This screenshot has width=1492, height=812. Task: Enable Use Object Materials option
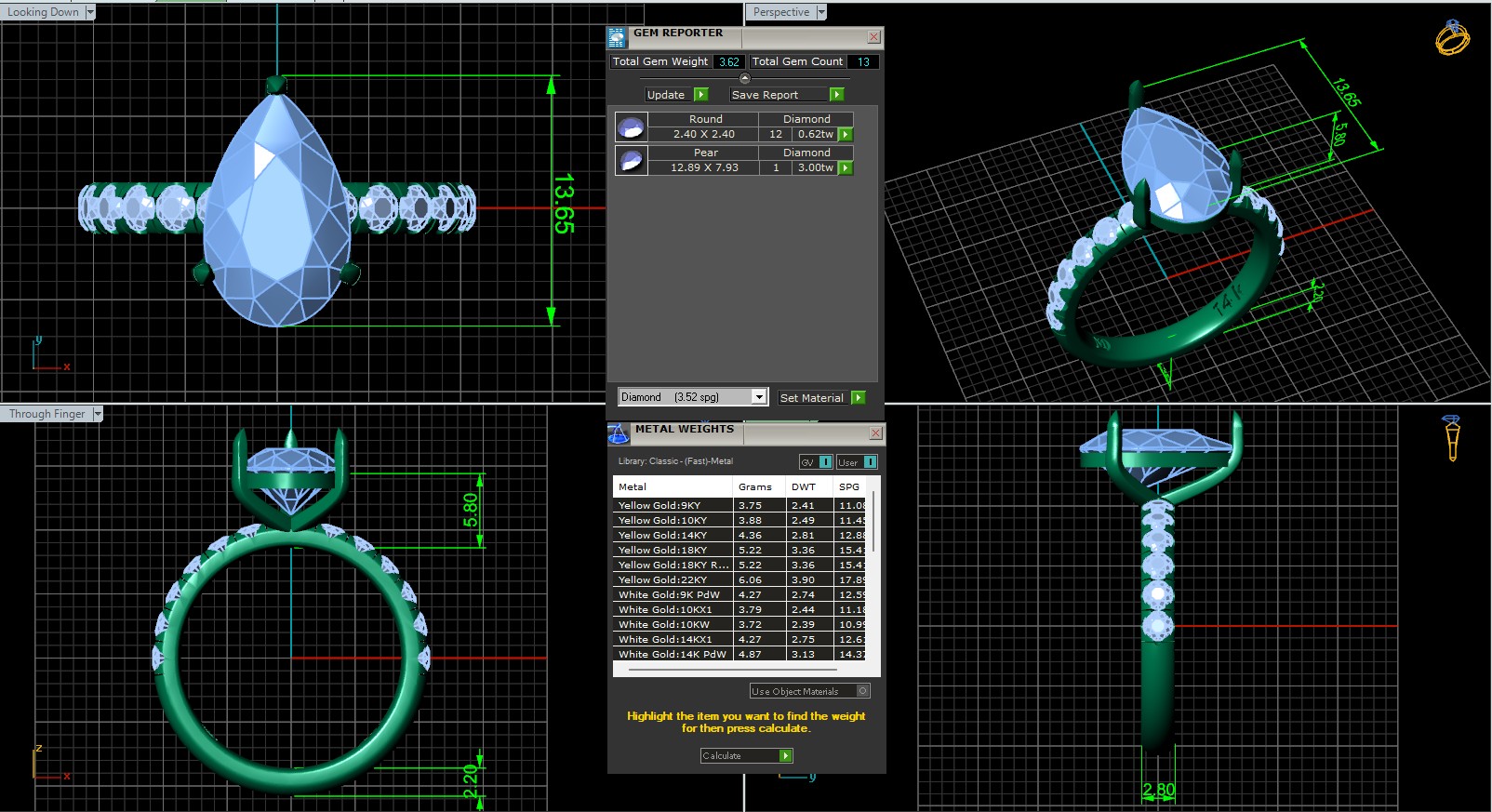click(862, 691)
